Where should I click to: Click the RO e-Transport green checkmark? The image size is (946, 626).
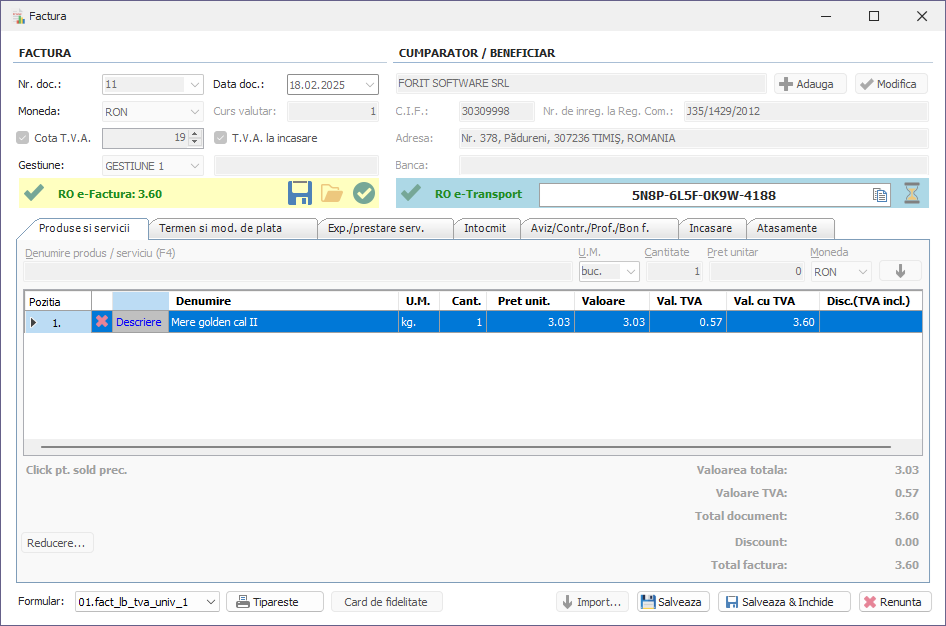[411, 193]
